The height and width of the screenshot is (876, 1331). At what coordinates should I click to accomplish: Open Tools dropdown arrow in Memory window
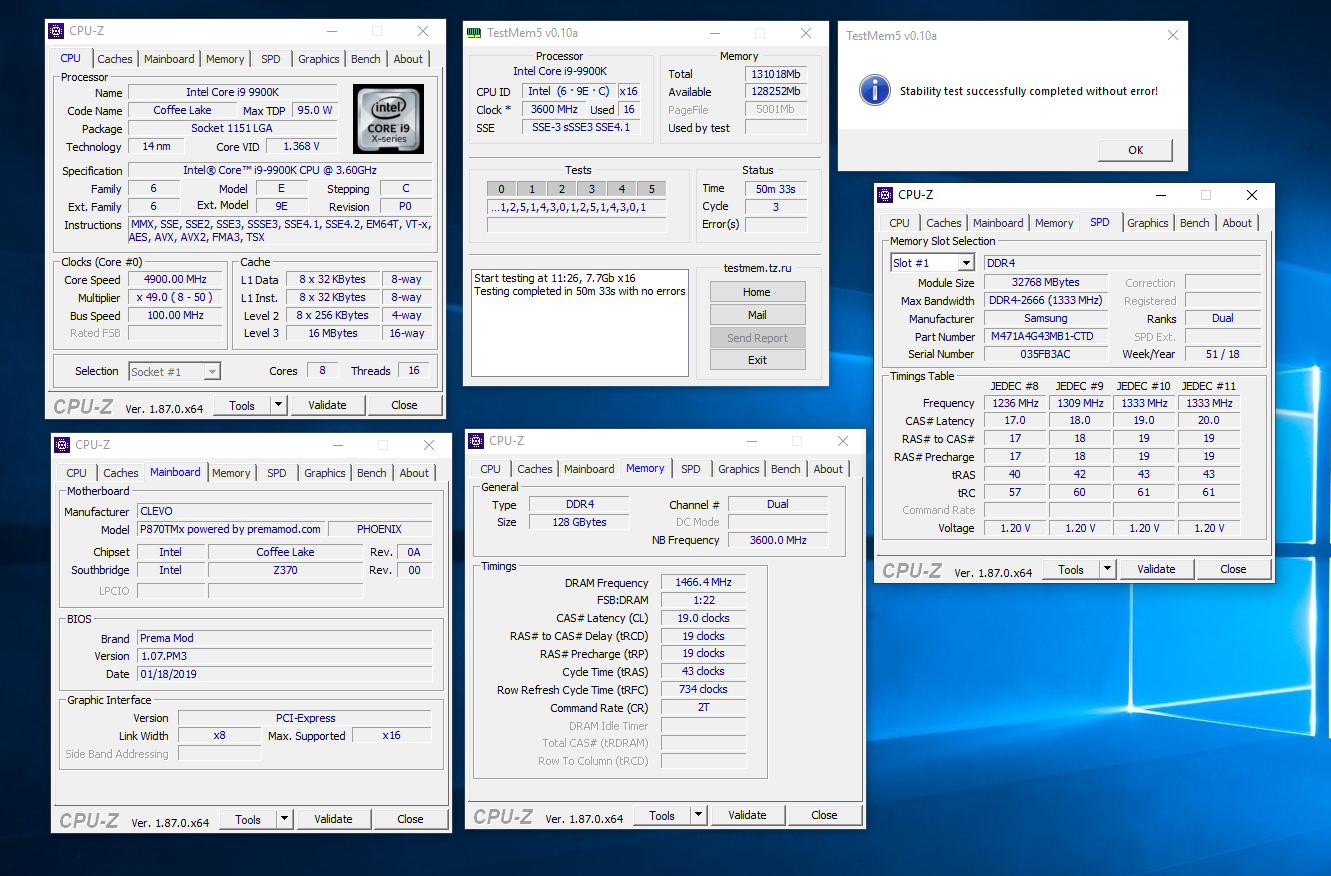[698, 815]
